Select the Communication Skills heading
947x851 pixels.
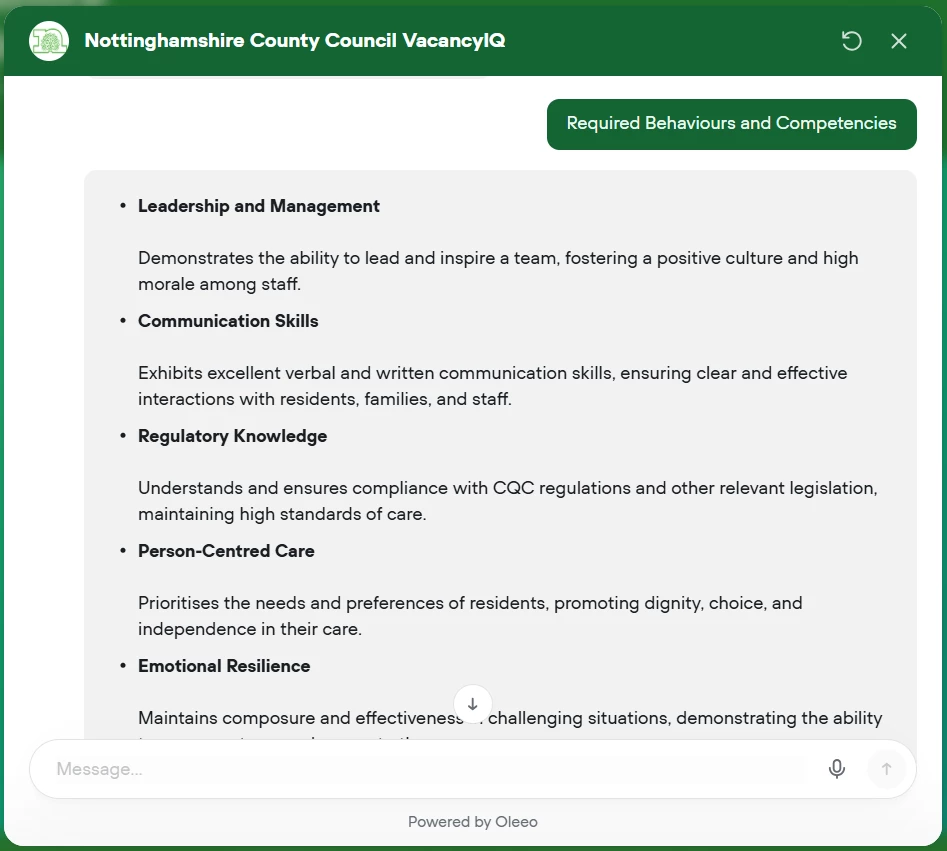tap(228, 321)
